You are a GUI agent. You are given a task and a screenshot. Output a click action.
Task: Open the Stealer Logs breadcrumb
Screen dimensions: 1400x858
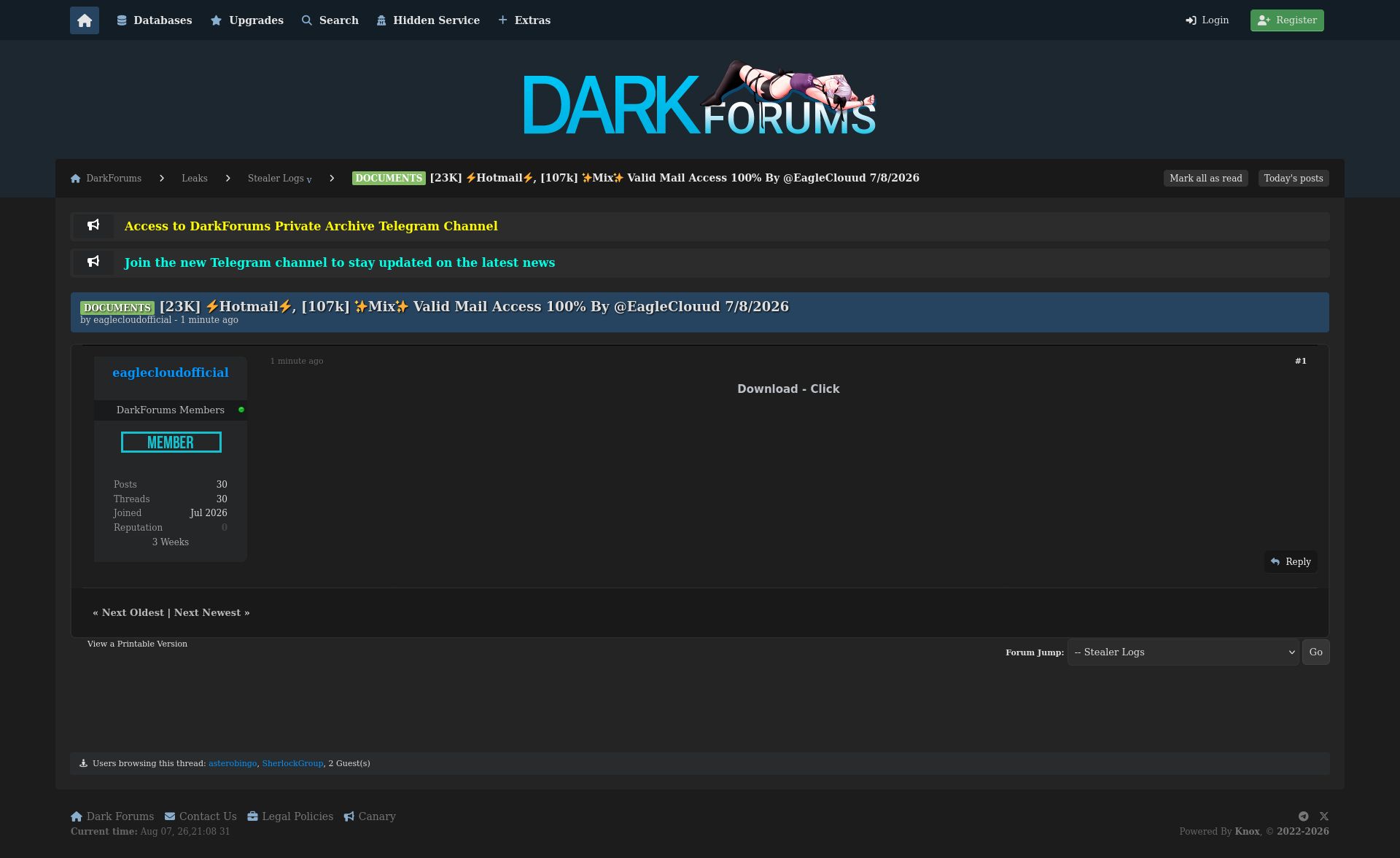pos(276,179)
